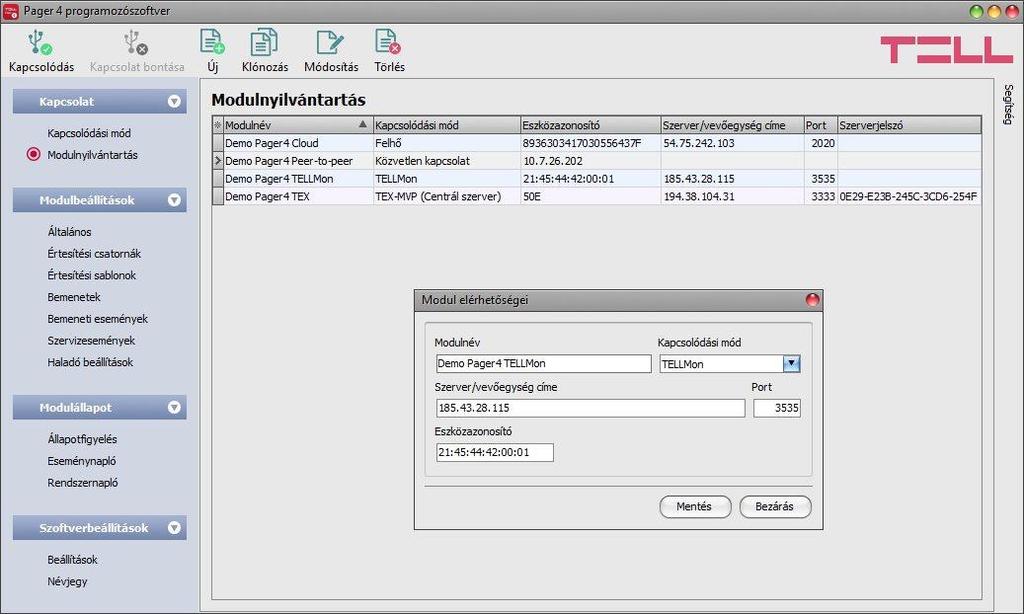Select the Demo Pager4 Cloud row
1024x614 pixels.
coord(596,143)
